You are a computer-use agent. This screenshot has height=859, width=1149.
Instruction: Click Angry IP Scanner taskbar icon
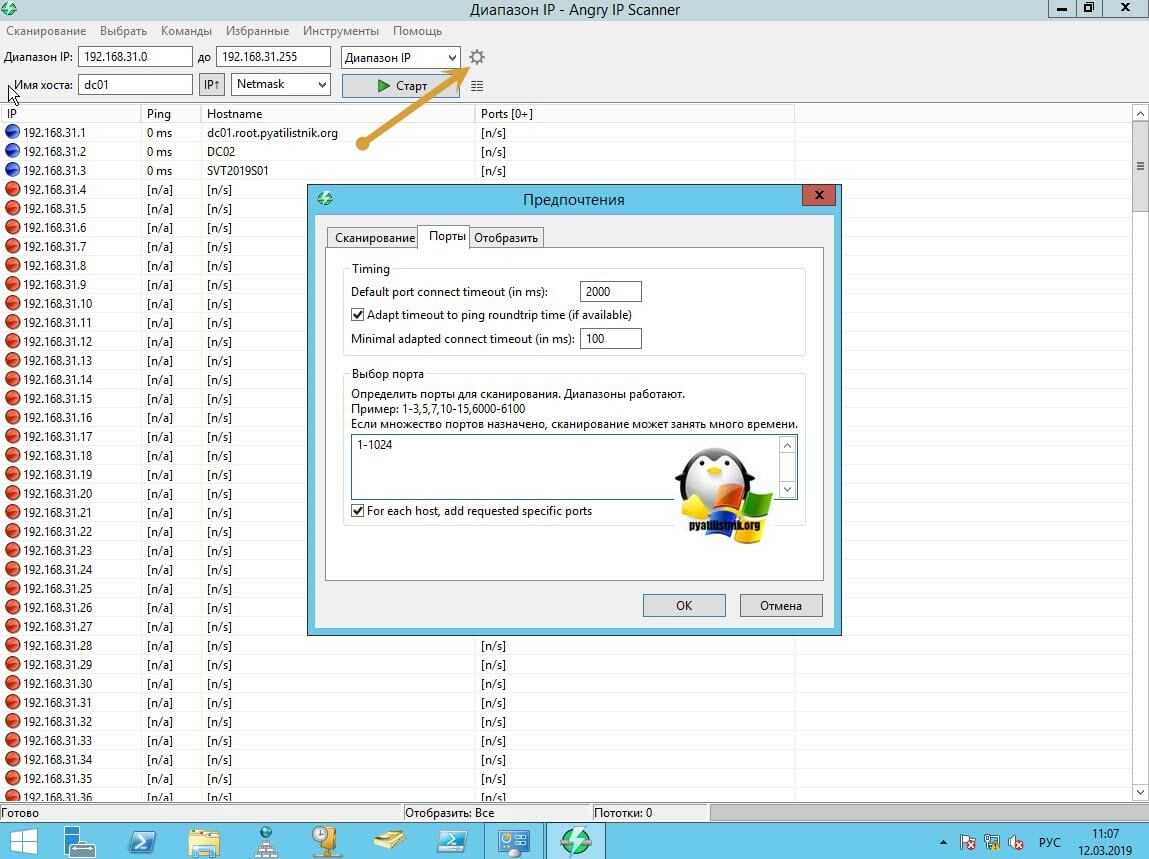click(576, 840)
